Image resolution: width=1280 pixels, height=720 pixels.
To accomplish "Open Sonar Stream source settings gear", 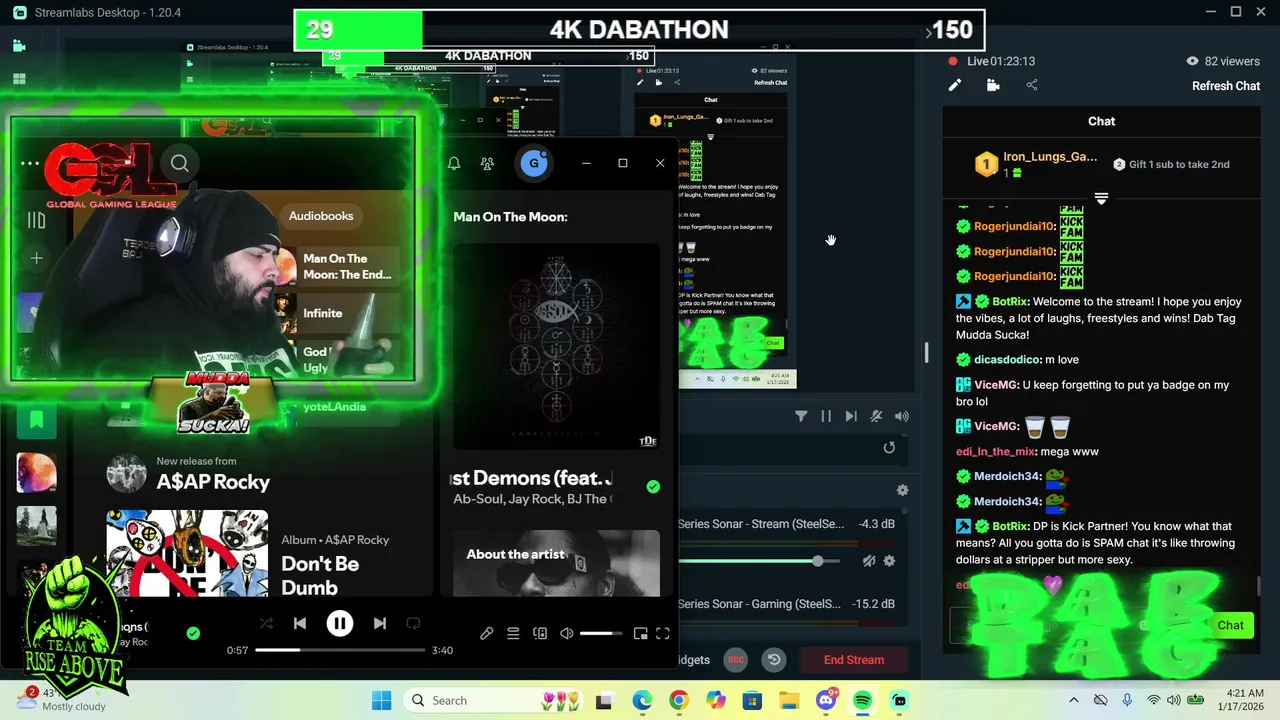I will (889, 561).
